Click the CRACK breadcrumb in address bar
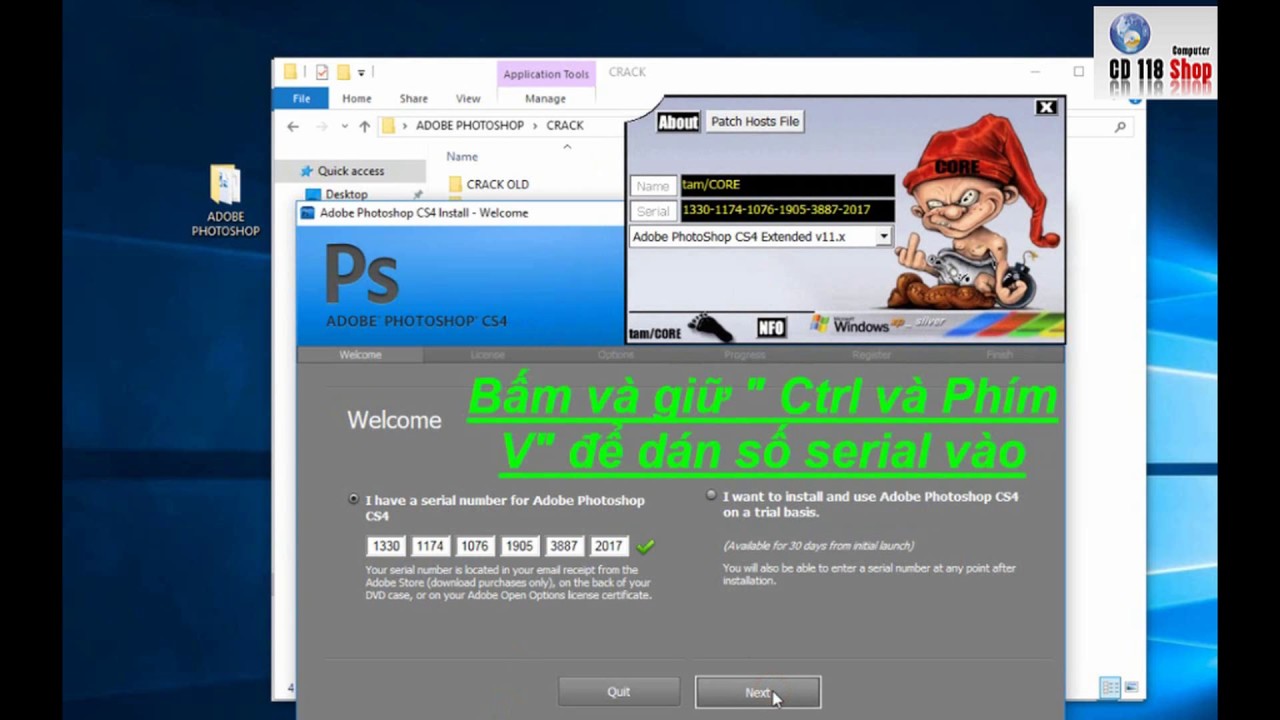Screen dimensions: 1280x720 (565, 126)
